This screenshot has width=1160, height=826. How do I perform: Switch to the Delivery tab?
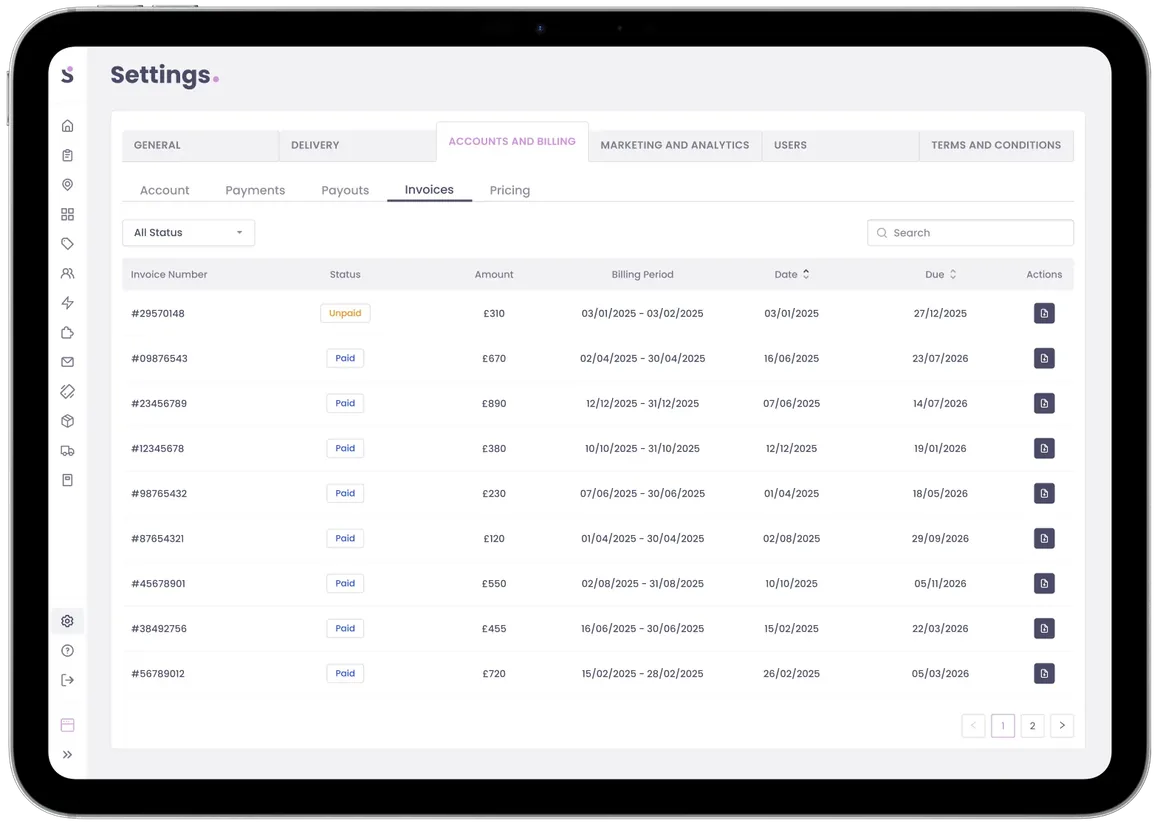point(357,146)
